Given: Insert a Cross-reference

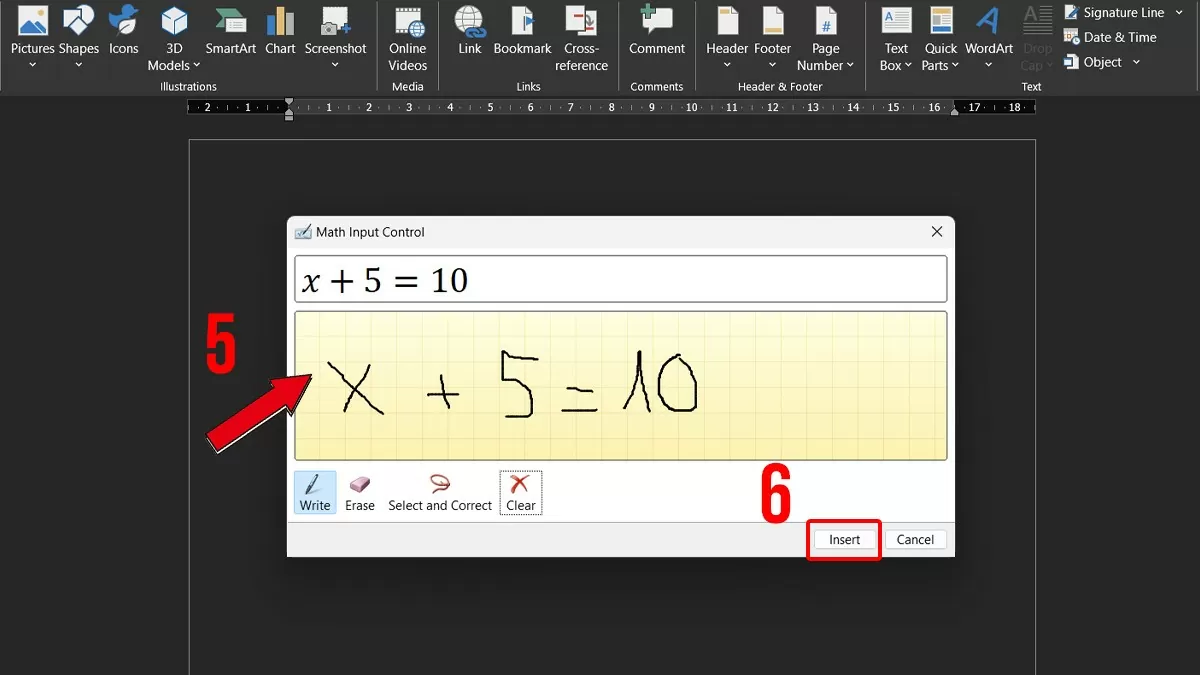Looking at the screenshot, I should coord(581,40).
